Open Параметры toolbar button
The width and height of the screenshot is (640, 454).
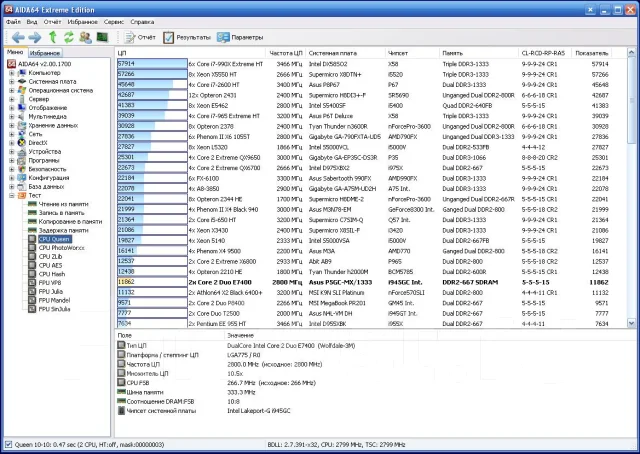tap(240, 38)
